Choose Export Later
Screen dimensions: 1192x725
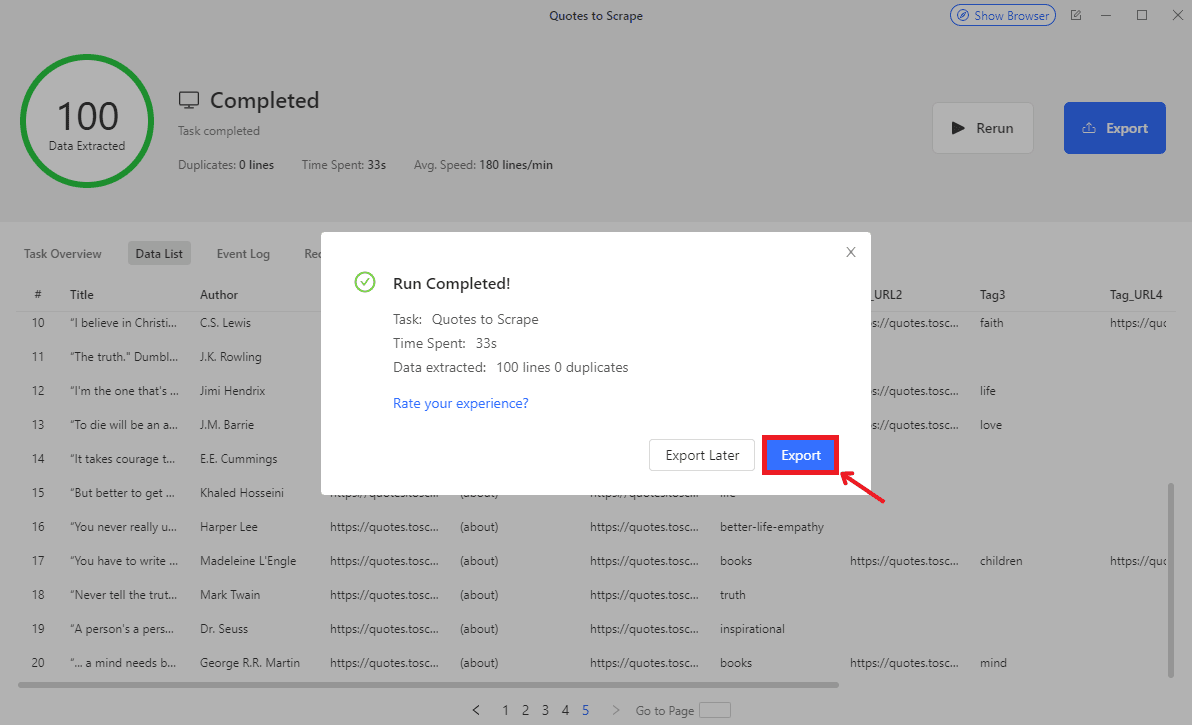point(702,455)
